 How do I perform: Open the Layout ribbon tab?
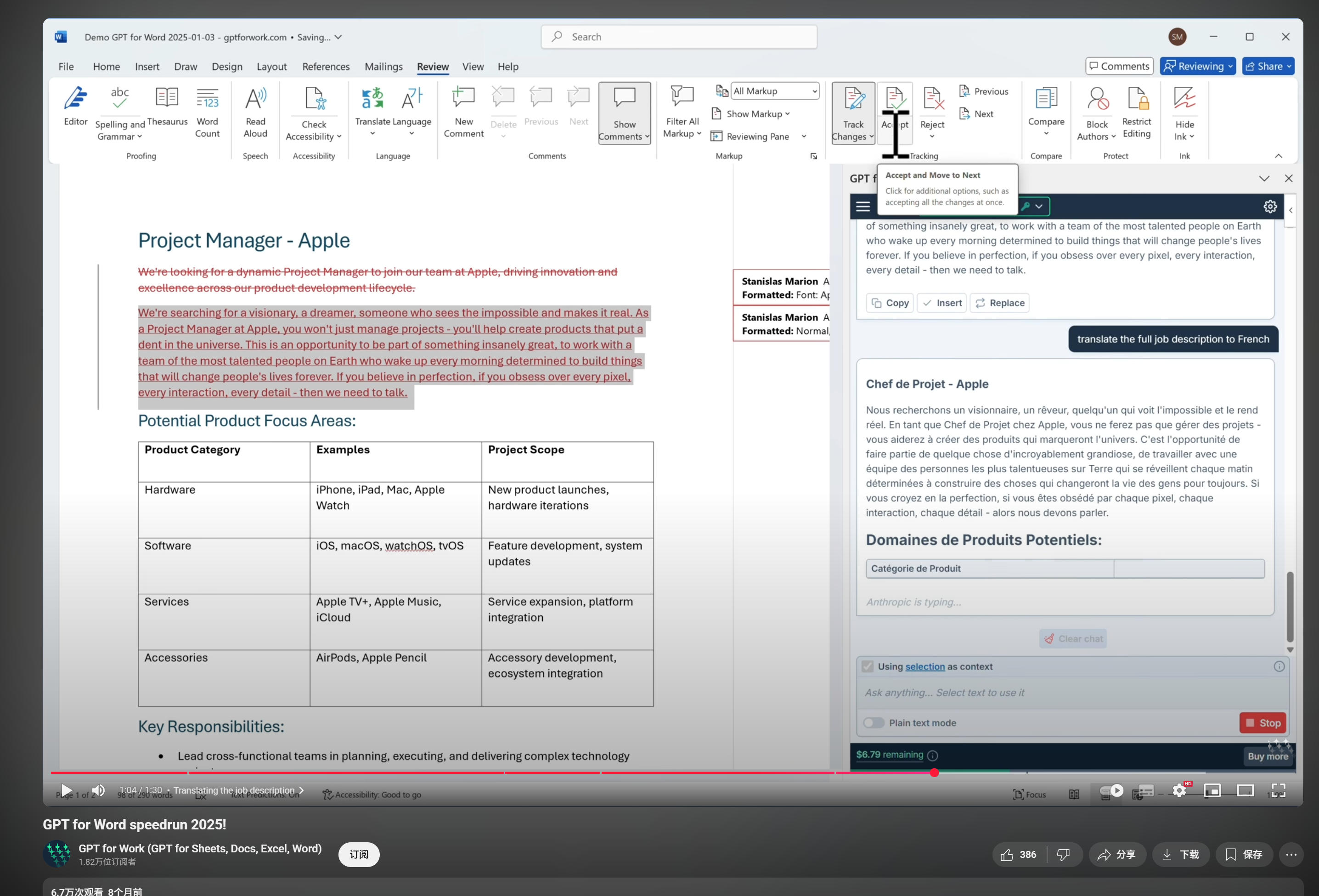click(x=271, y=67)
